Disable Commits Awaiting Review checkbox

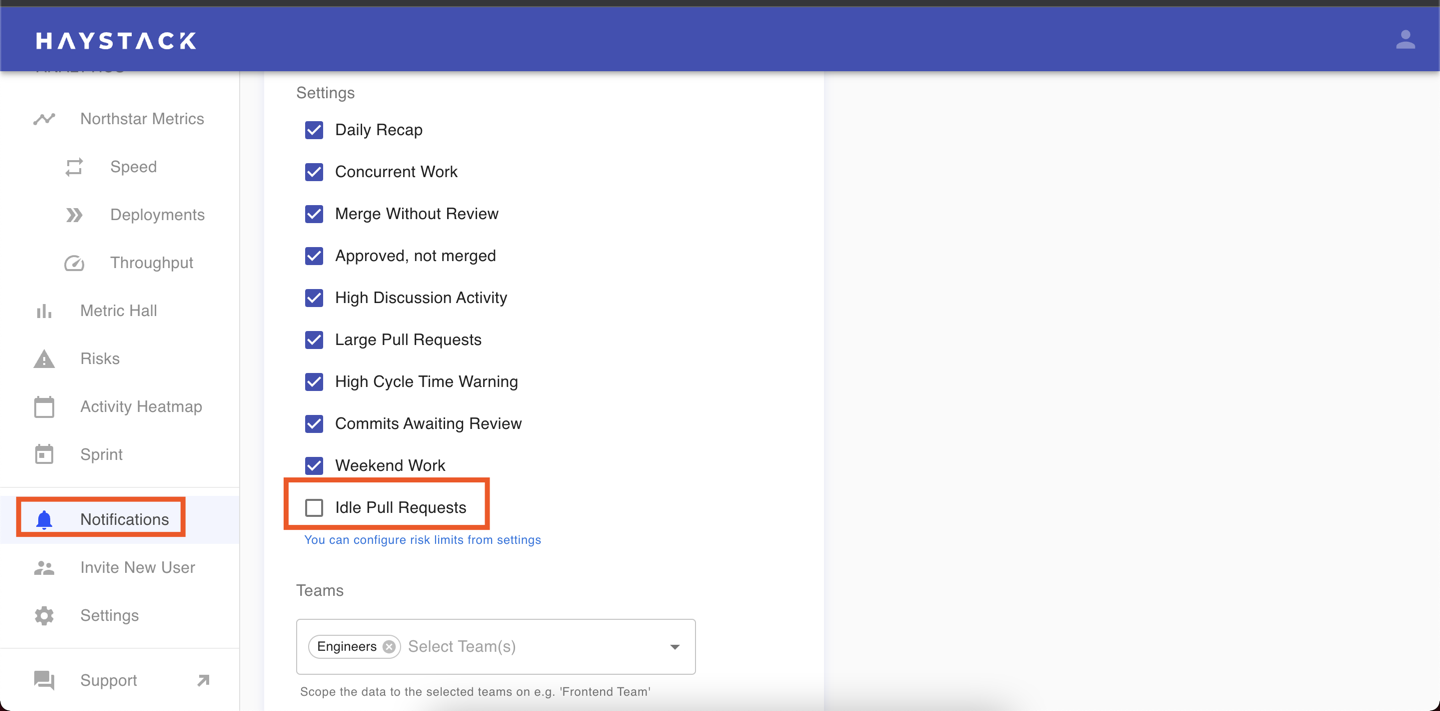pos(314,424)
